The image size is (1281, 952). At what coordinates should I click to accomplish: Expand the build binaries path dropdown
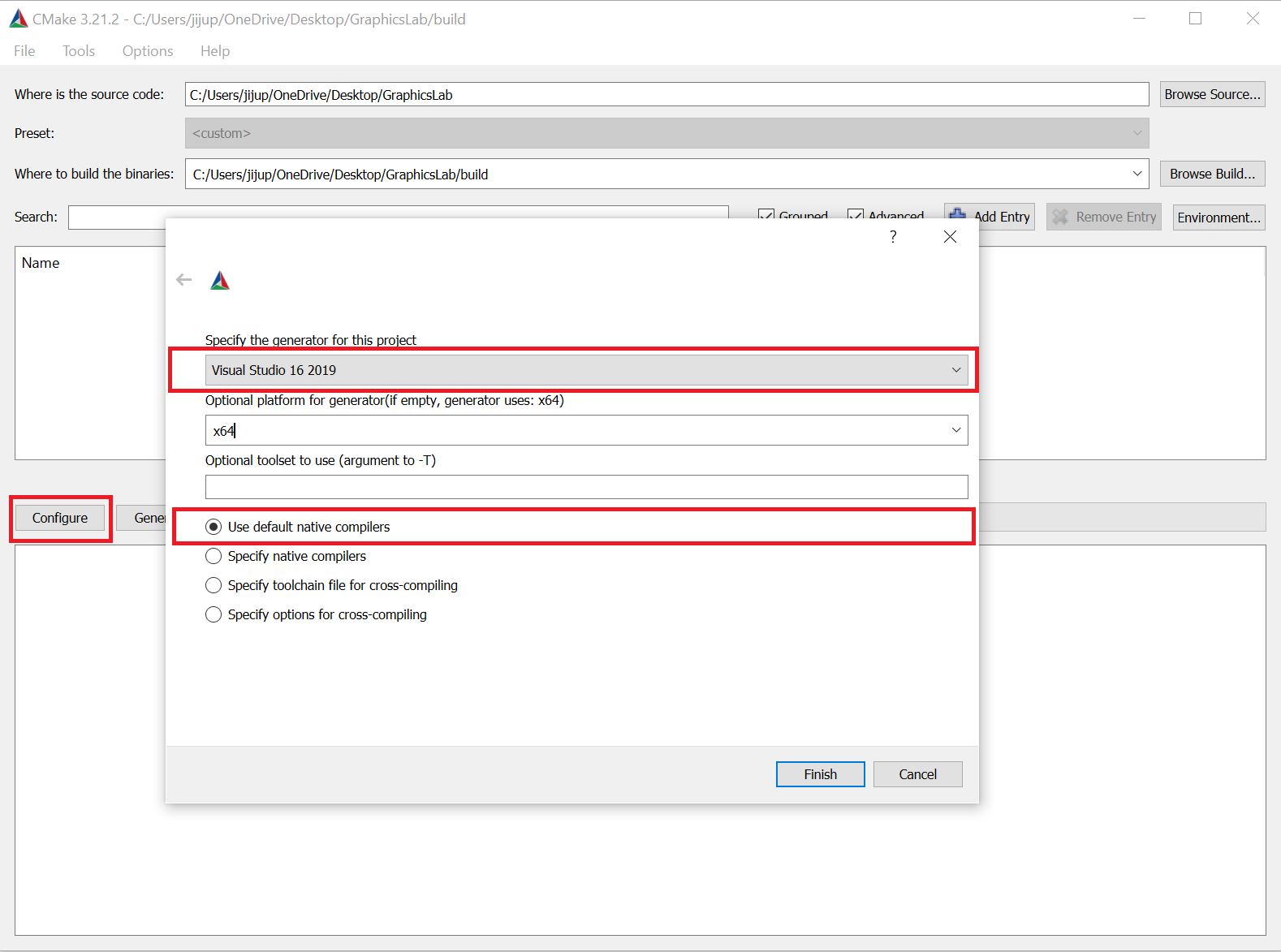[x=1137, y=174]
